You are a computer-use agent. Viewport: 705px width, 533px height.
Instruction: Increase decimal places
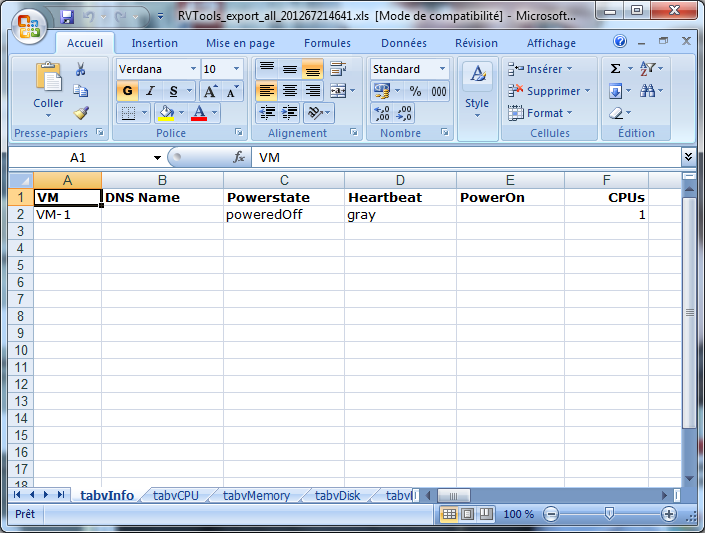(382, 113)
